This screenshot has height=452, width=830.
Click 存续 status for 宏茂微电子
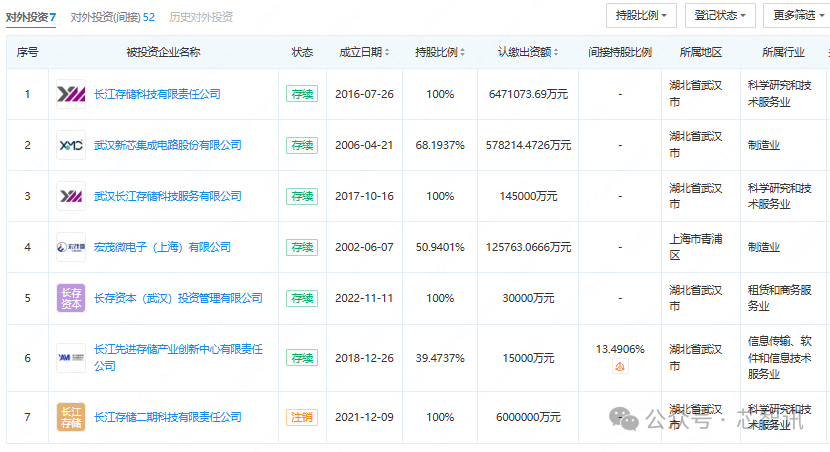pyautogui.click(x=302, y=247)
